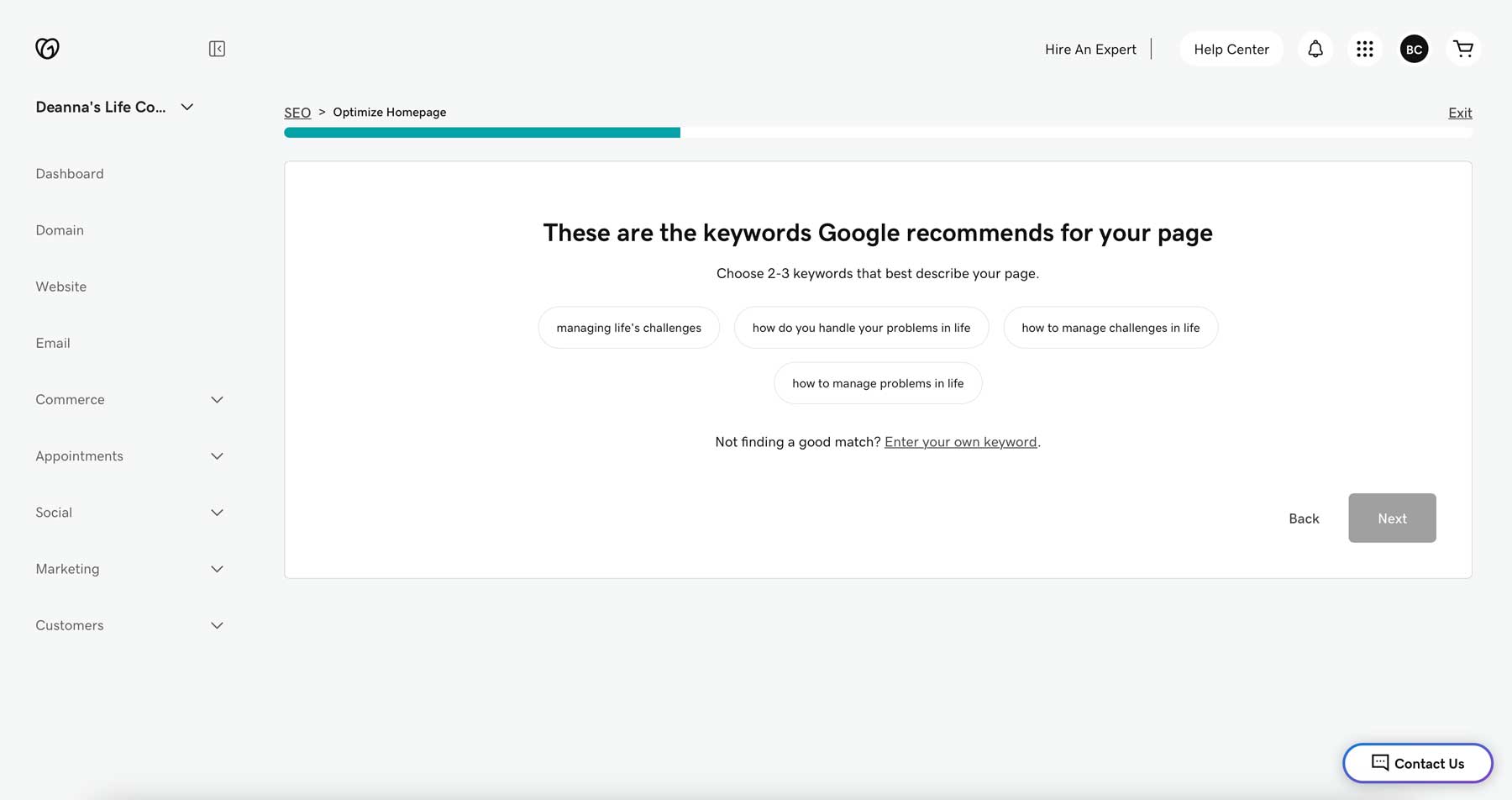Screen dimensions: 1512x800
Task: Select the keyword 'managing life's challenges'
Action: [x=628, y=328]
